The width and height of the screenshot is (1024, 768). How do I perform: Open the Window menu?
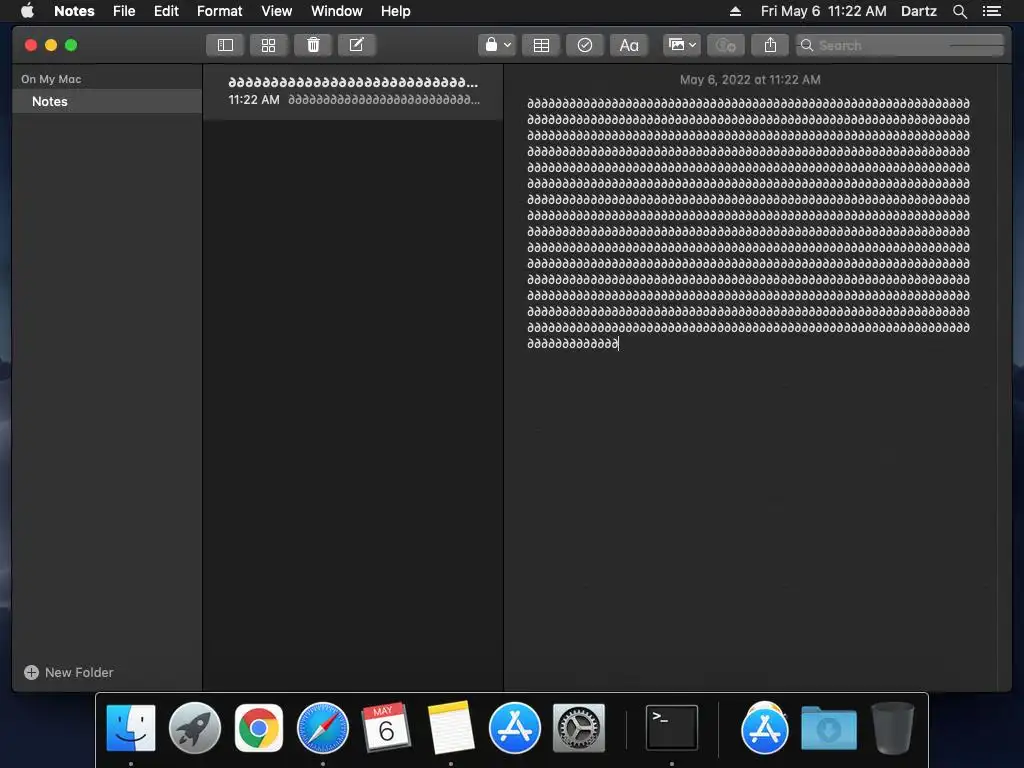point(336,11)
